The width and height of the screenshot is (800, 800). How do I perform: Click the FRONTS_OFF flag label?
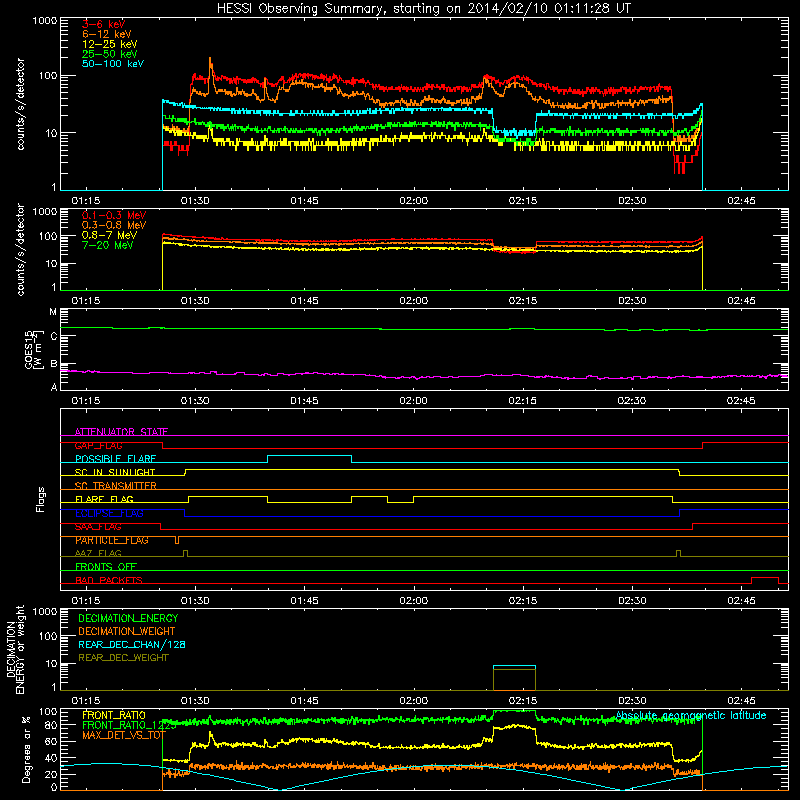106,567
